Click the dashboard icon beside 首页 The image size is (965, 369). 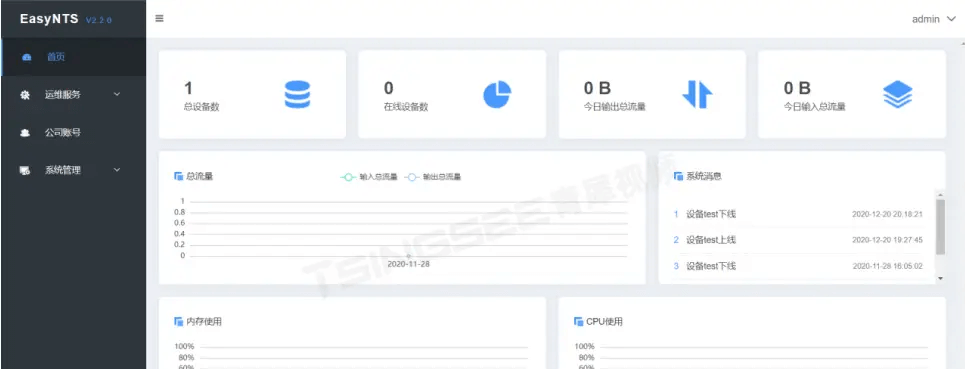click(x=26, y=57)
